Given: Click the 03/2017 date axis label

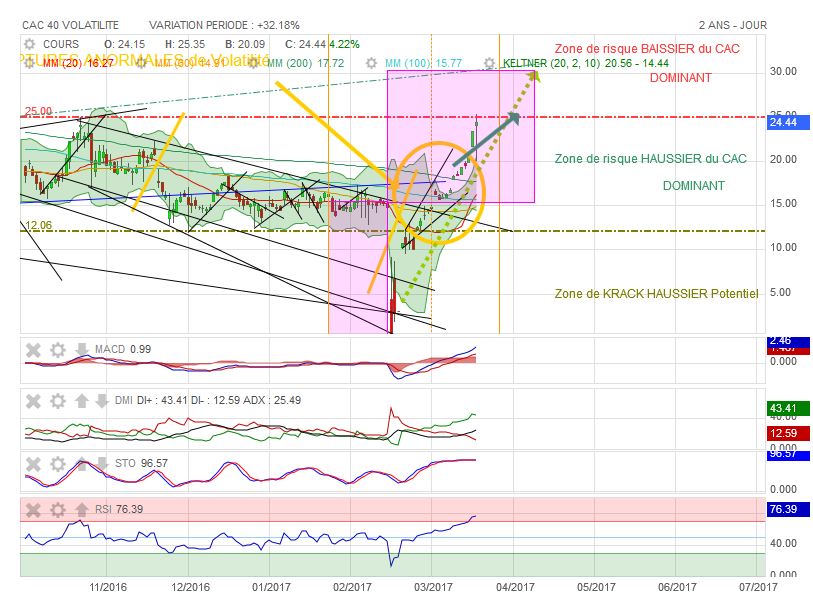Looking at the screenshot, I should (433, 587).
